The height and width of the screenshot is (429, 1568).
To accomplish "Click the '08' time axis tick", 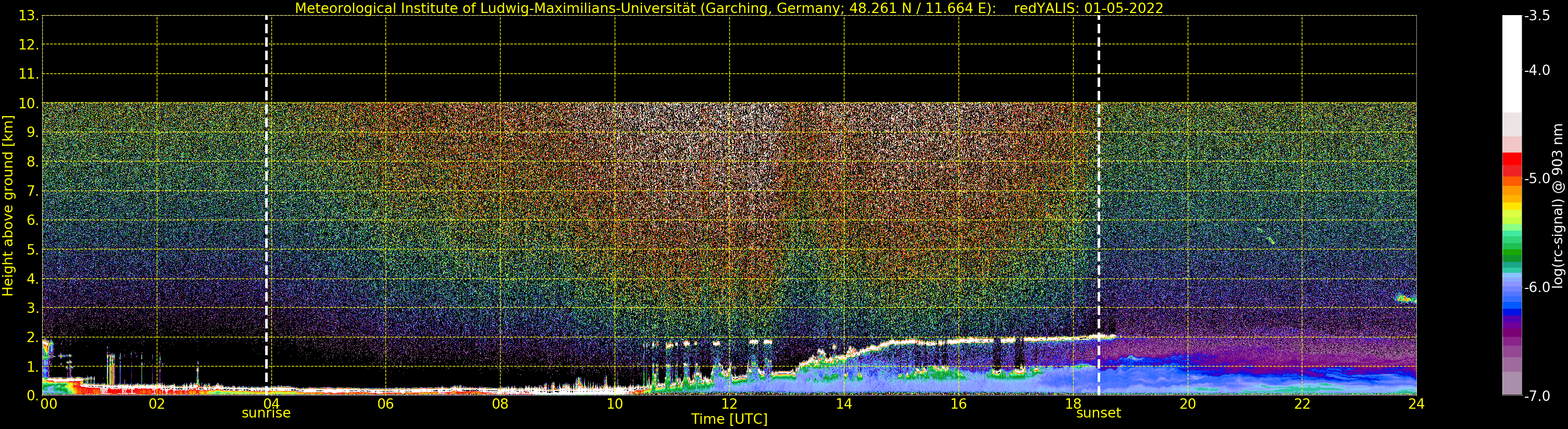I will point(500,404).
